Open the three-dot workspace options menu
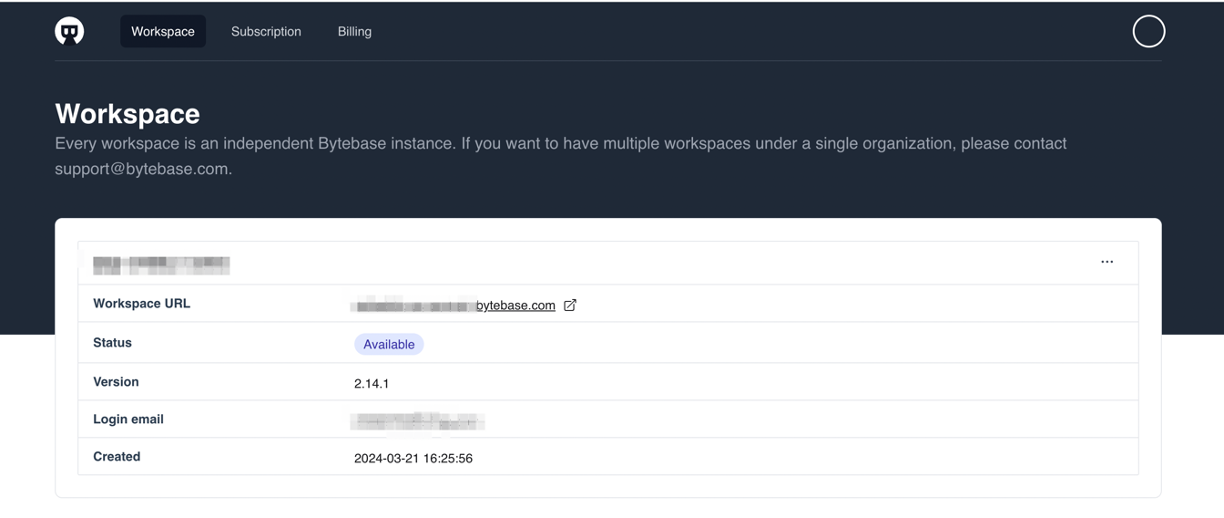Screen dimensions: 1224x518 click(x=1106, y=262)
